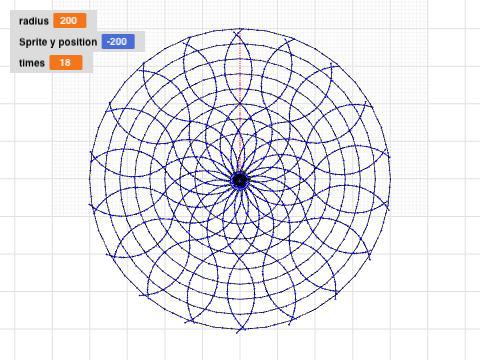This screenshot has height=360, width=480.
Task: Click the top end of the red dotted line
Action: click(x=240, y=33)
